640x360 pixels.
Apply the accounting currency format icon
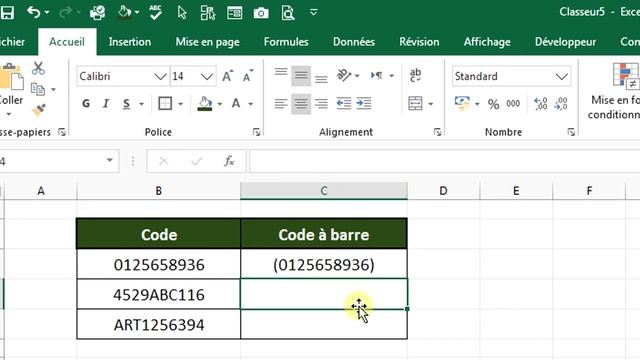pos(462,104)
